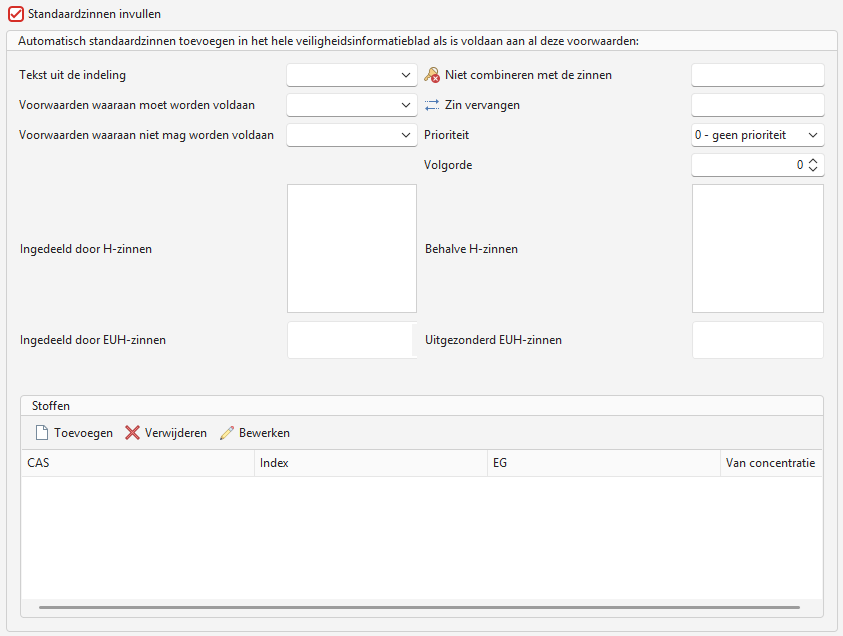Click the Standaardzinnen invullen label text
Image resolution: width=843 pixels, height=636 pixels.
point(94,14)
